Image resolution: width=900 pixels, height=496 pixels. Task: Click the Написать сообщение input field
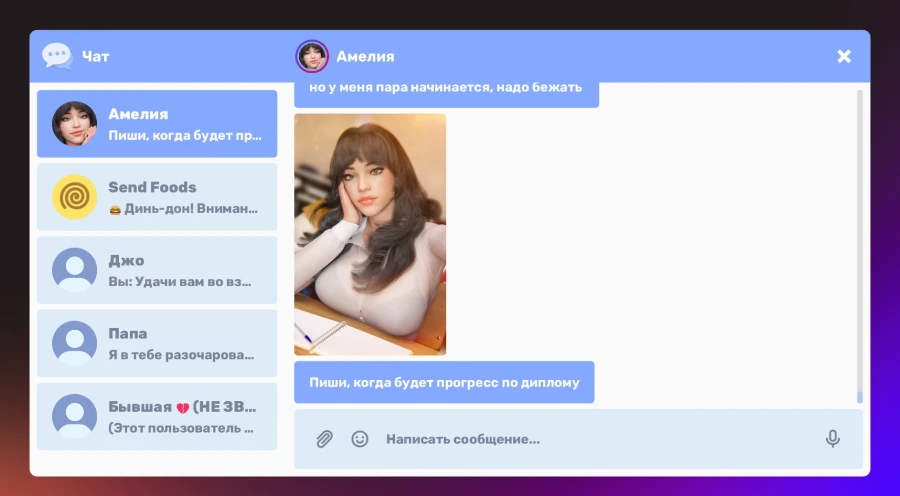tap(590, 439)
